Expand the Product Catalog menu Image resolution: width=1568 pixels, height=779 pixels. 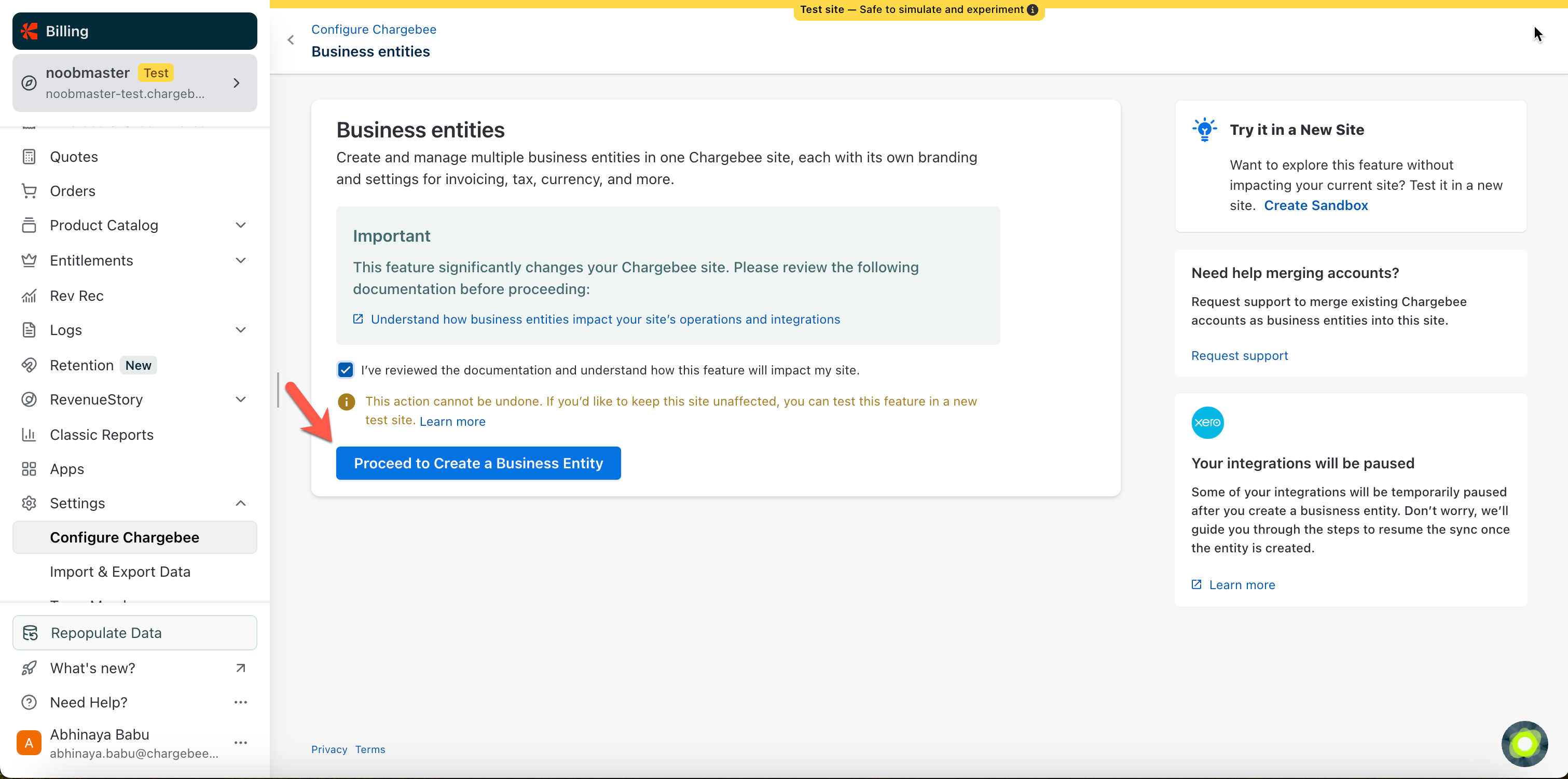(x=240, y=225)
